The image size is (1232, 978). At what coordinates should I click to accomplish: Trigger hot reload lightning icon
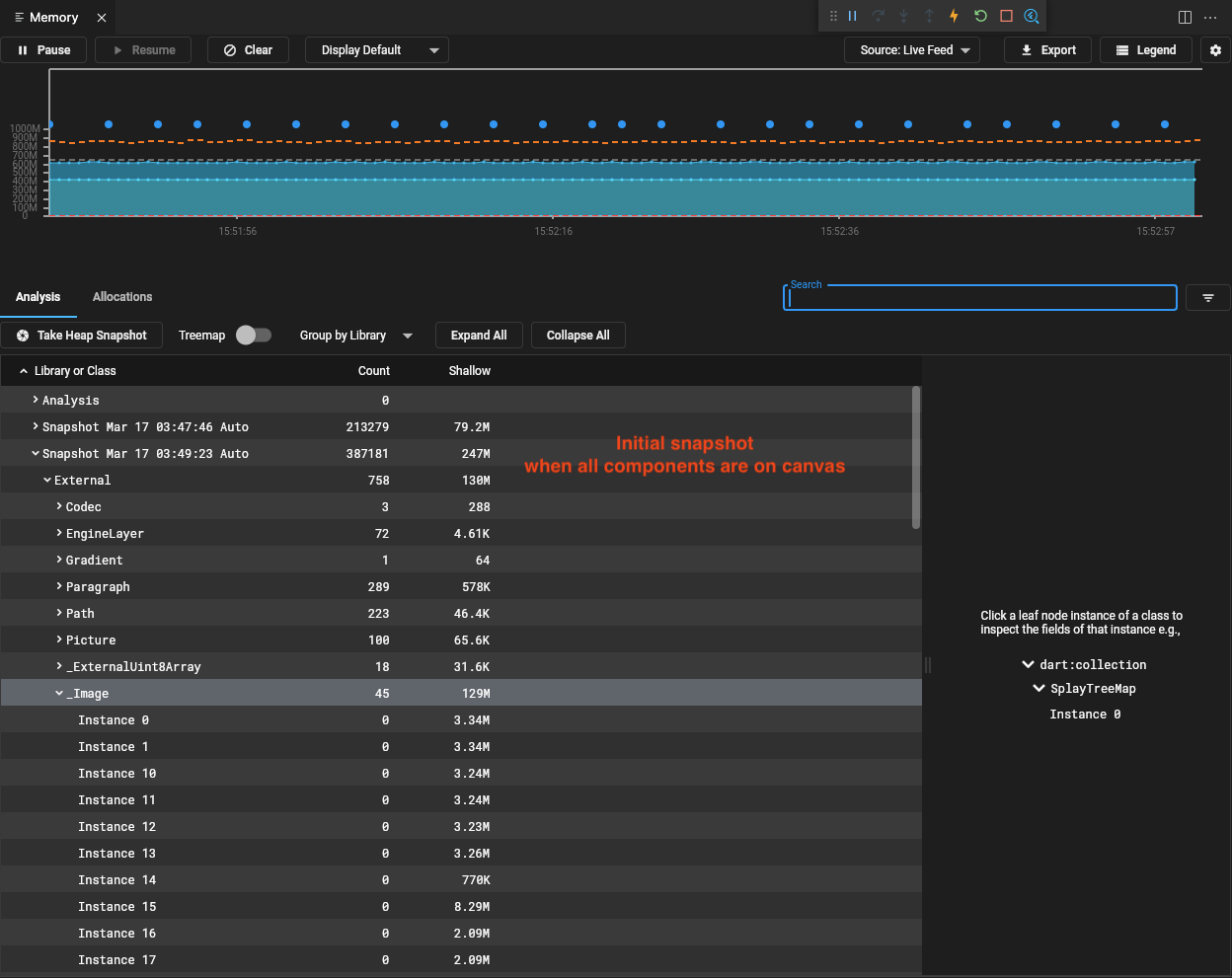click(954, 16)
